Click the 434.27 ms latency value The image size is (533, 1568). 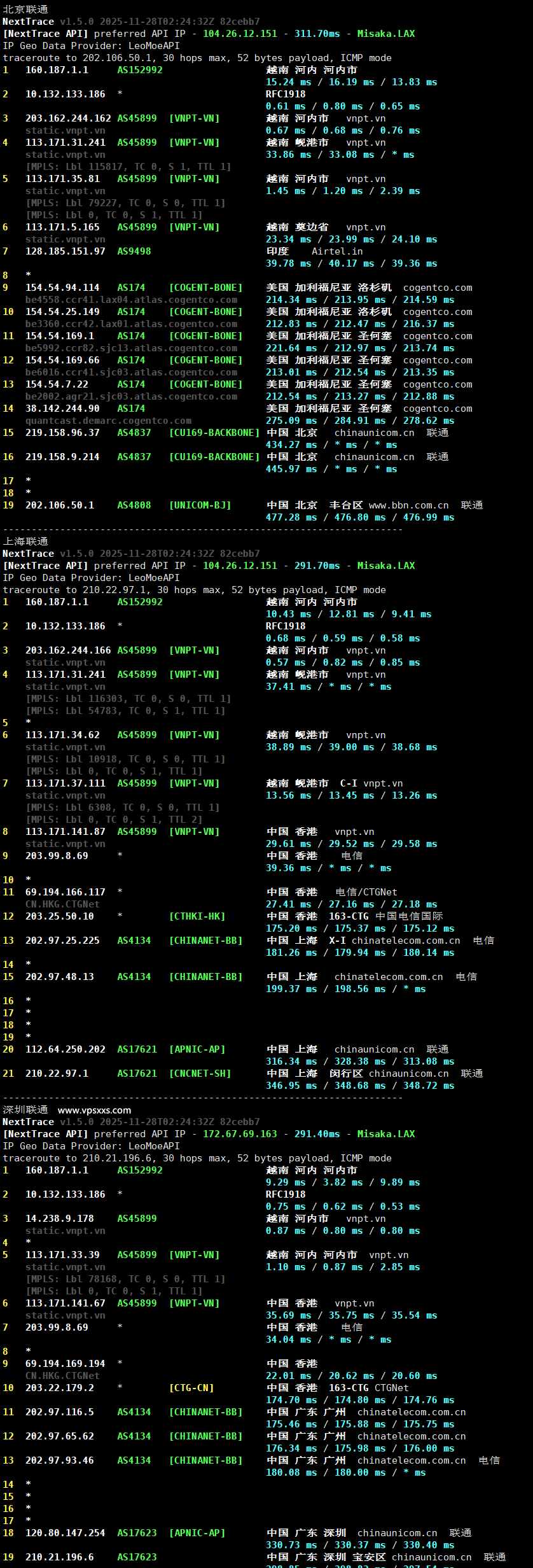(291, 445)
